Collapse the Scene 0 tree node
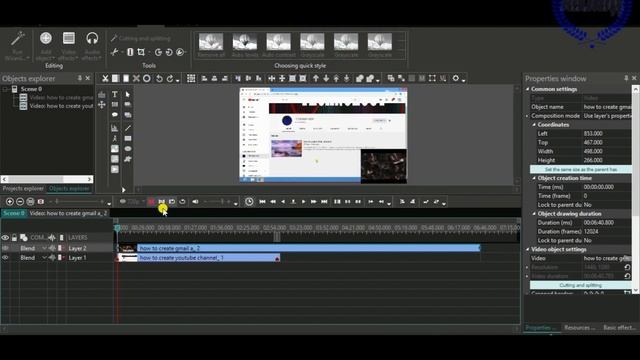Screen dimensions: 640x360 point(6,89)
